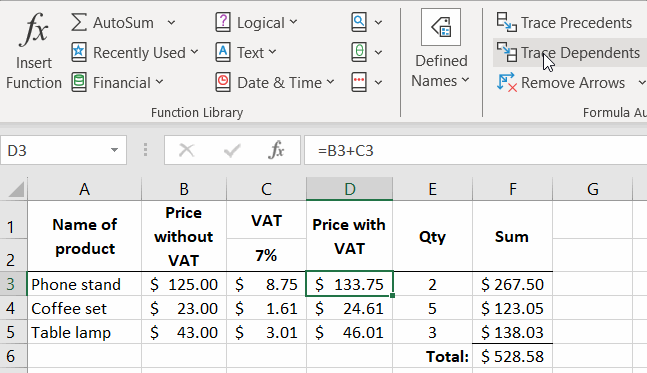Click the AutoSum sigma icon
The height and width of the screenshot is (373, 647).
(79, 22)
